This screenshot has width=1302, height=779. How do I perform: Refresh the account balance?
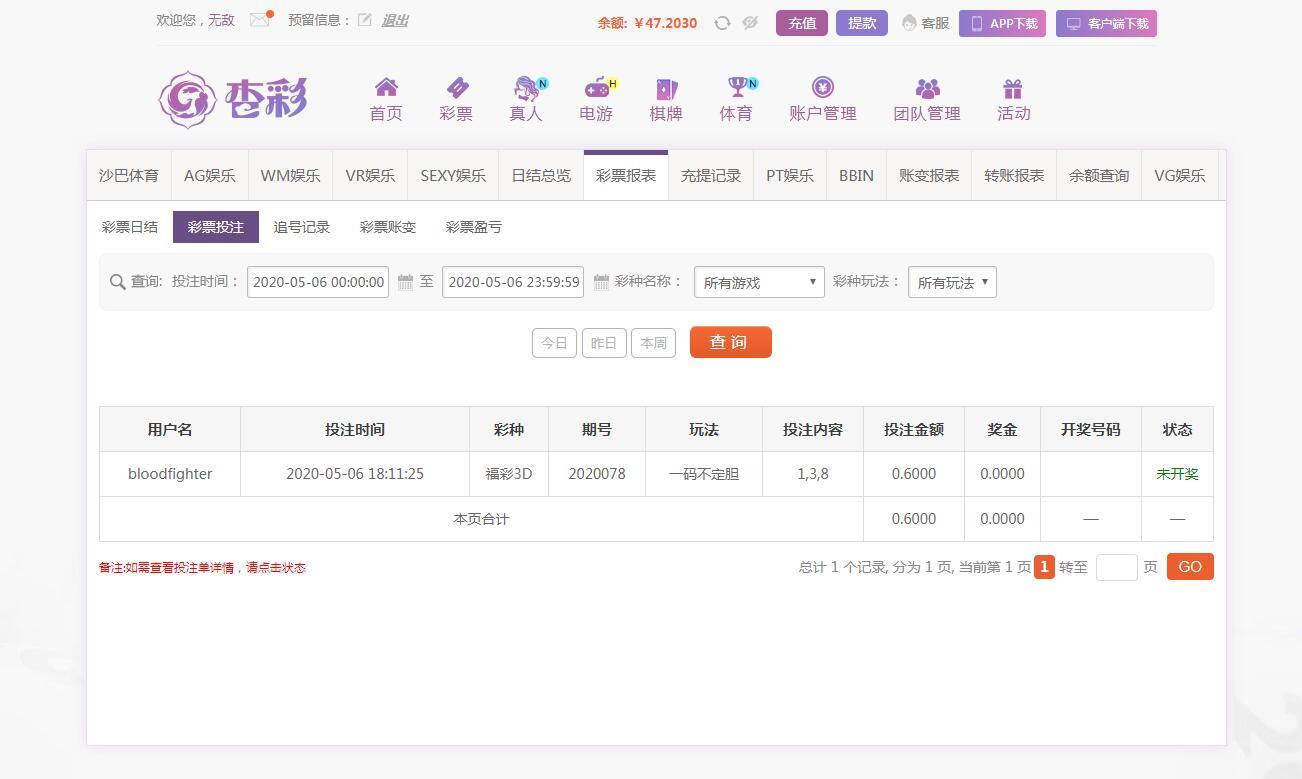[722, 23]
